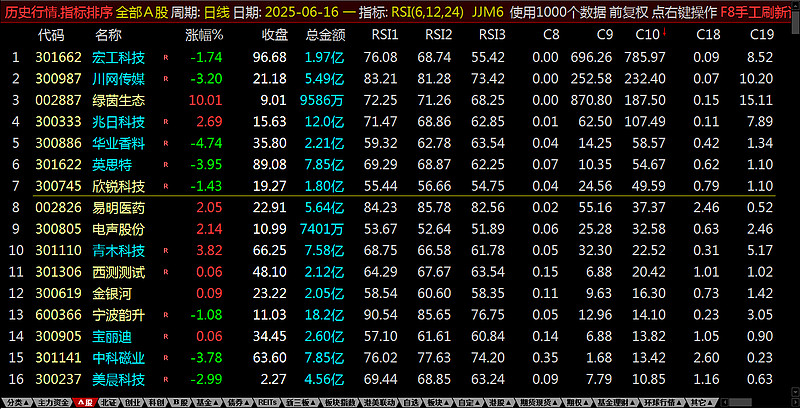The height and width of the screenshot is (409, 800).
Task: Click the horizontal tab scrollbar thumb
Action: [x=740, y=402]
